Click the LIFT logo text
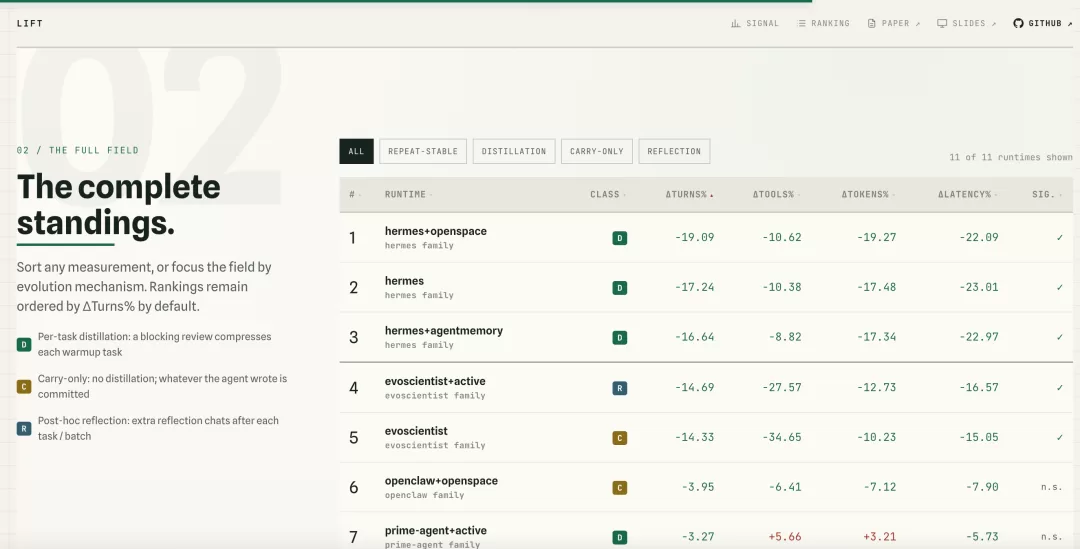Image resolution: width=1080 pixels, height=549 pixels. point(30,23)
